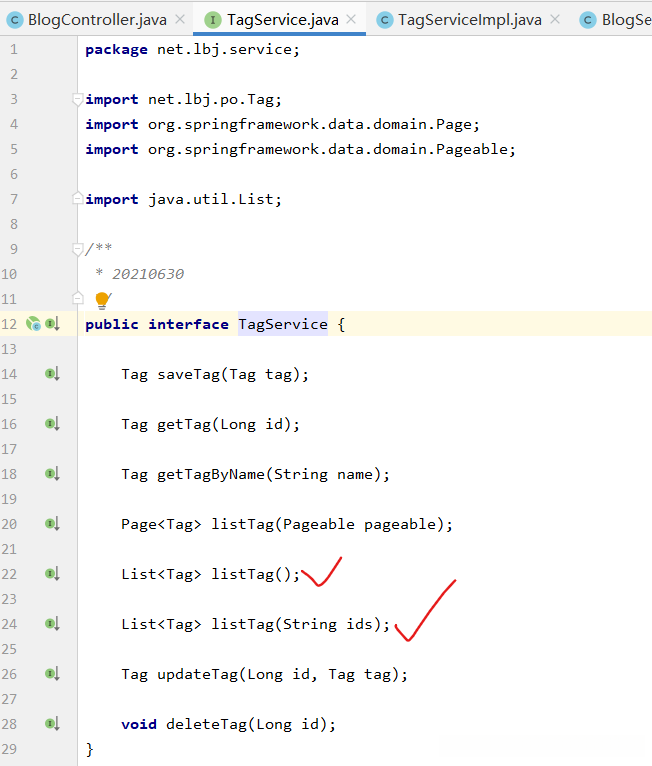652x766 pixels.
Task: Open implementation icon on line 22 listTag()
Action: [x=52, y=574]
